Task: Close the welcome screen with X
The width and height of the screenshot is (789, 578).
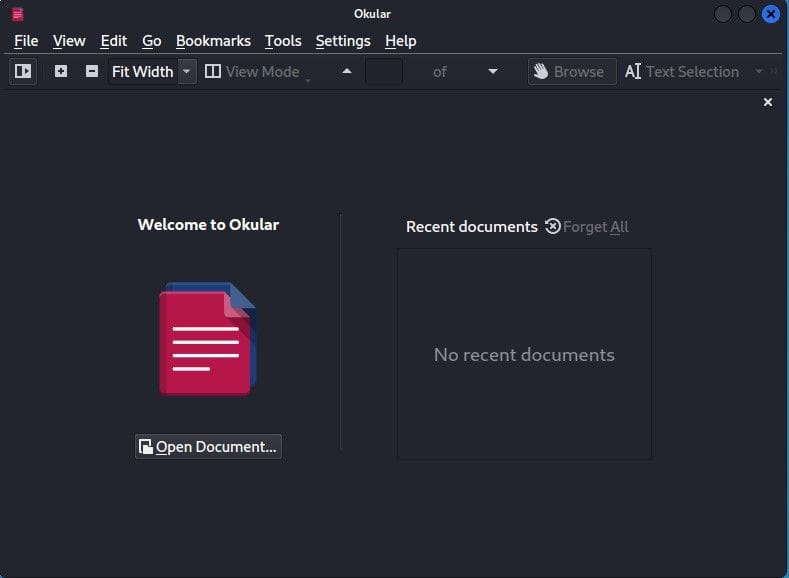Action: click(x=768, y=102)
